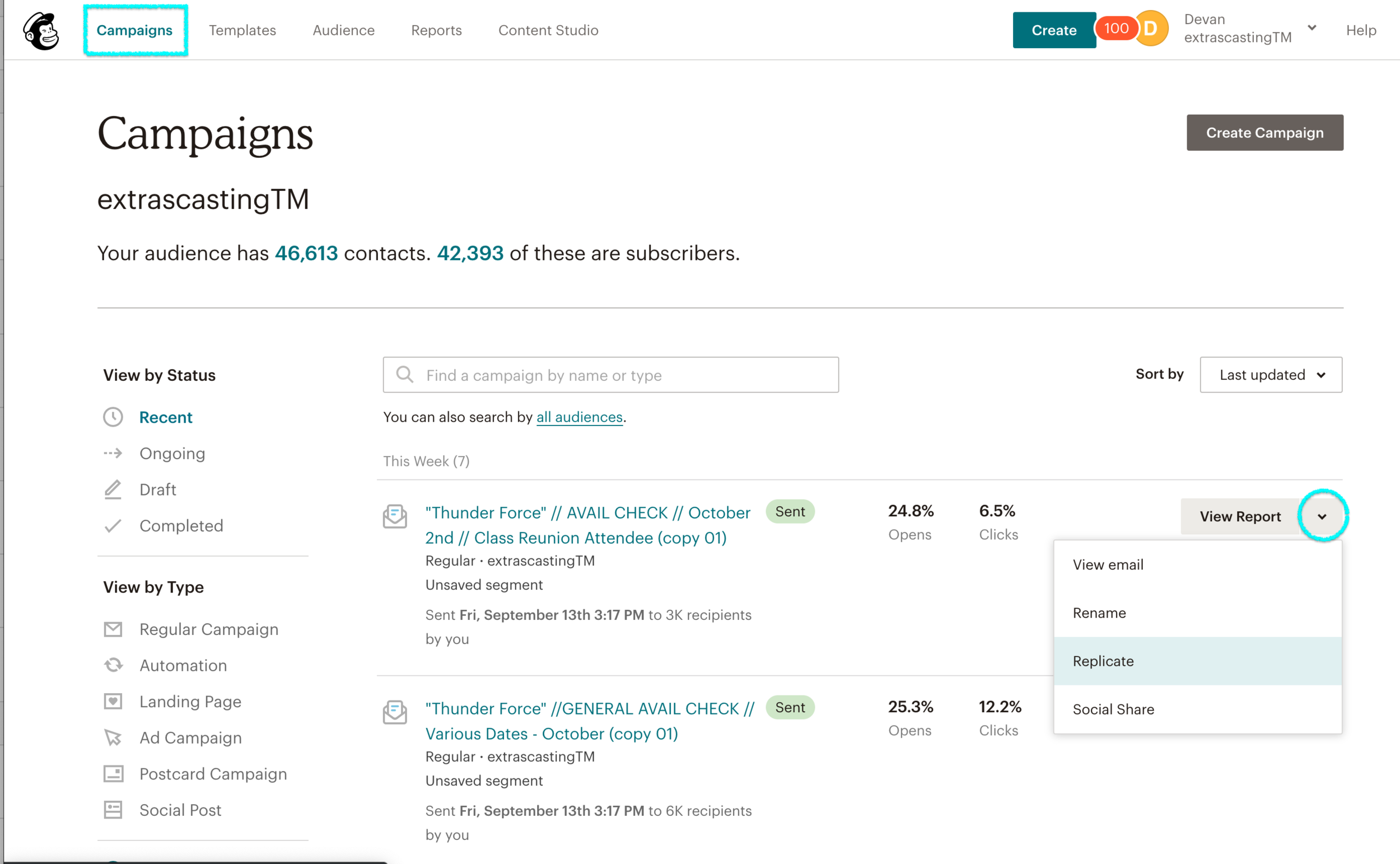Screen dimensions: 1400x864
Task: Click the Postcard Campaign icon
Action: [x=113, y=774]
